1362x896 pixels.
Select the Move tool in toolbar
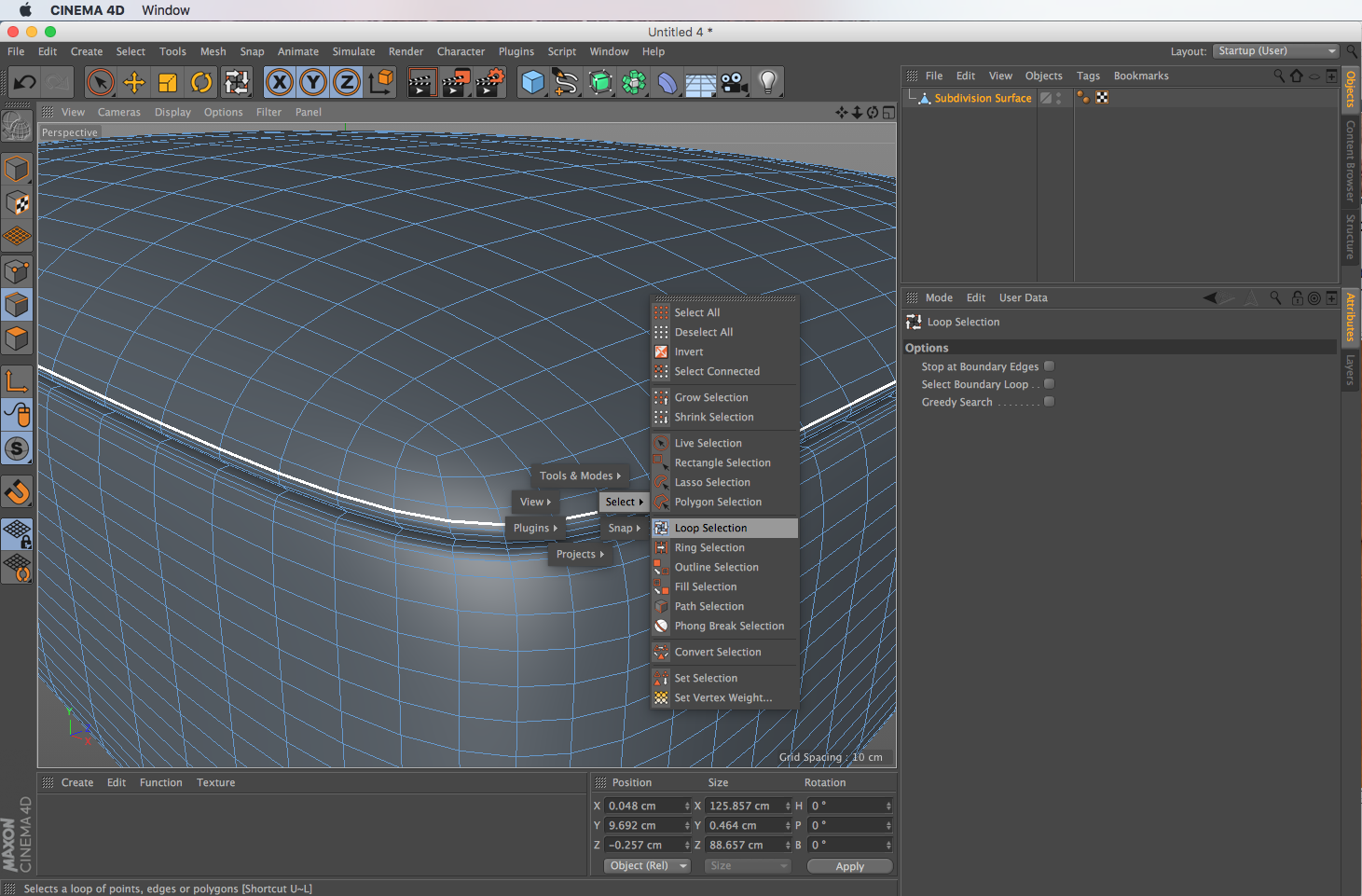pyautogui.click(x=134, y=83)
